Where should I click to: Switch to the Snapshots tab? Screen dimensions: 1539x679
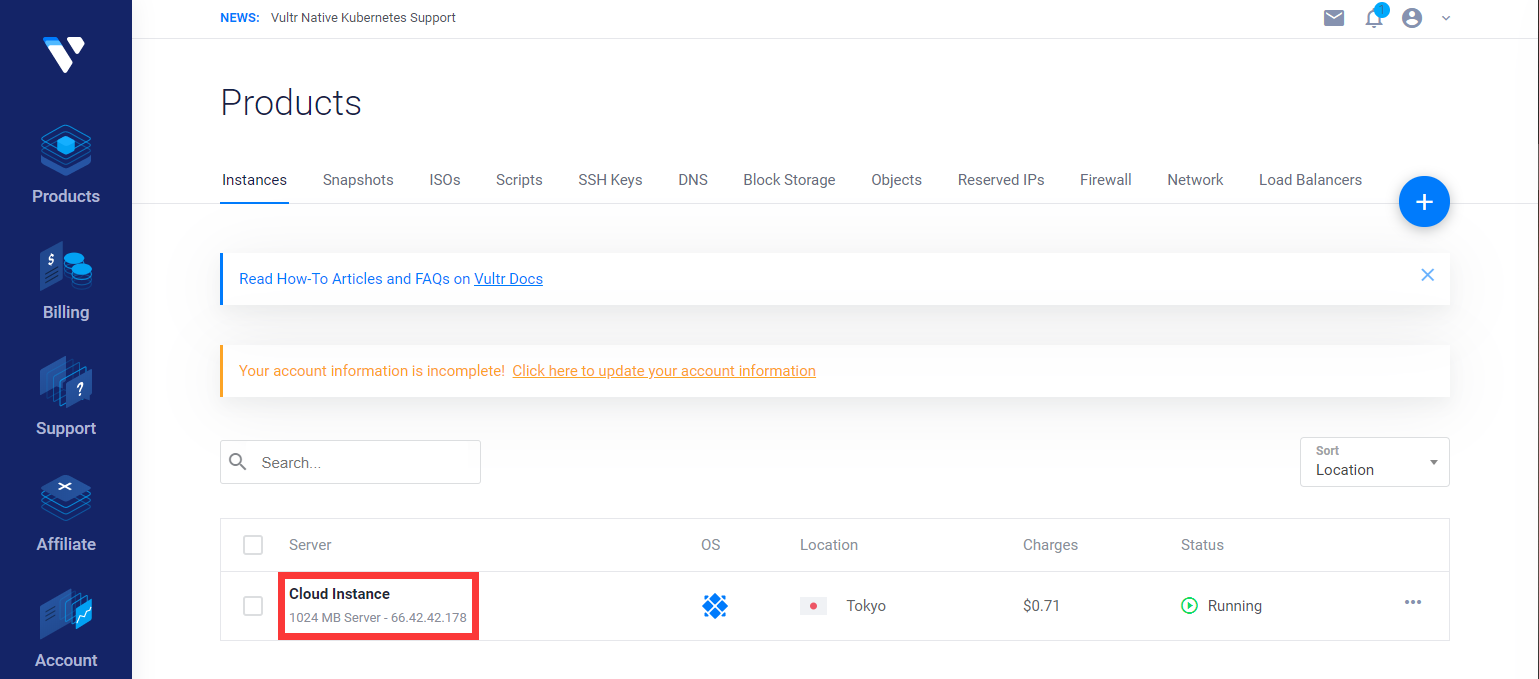point(358,180)
